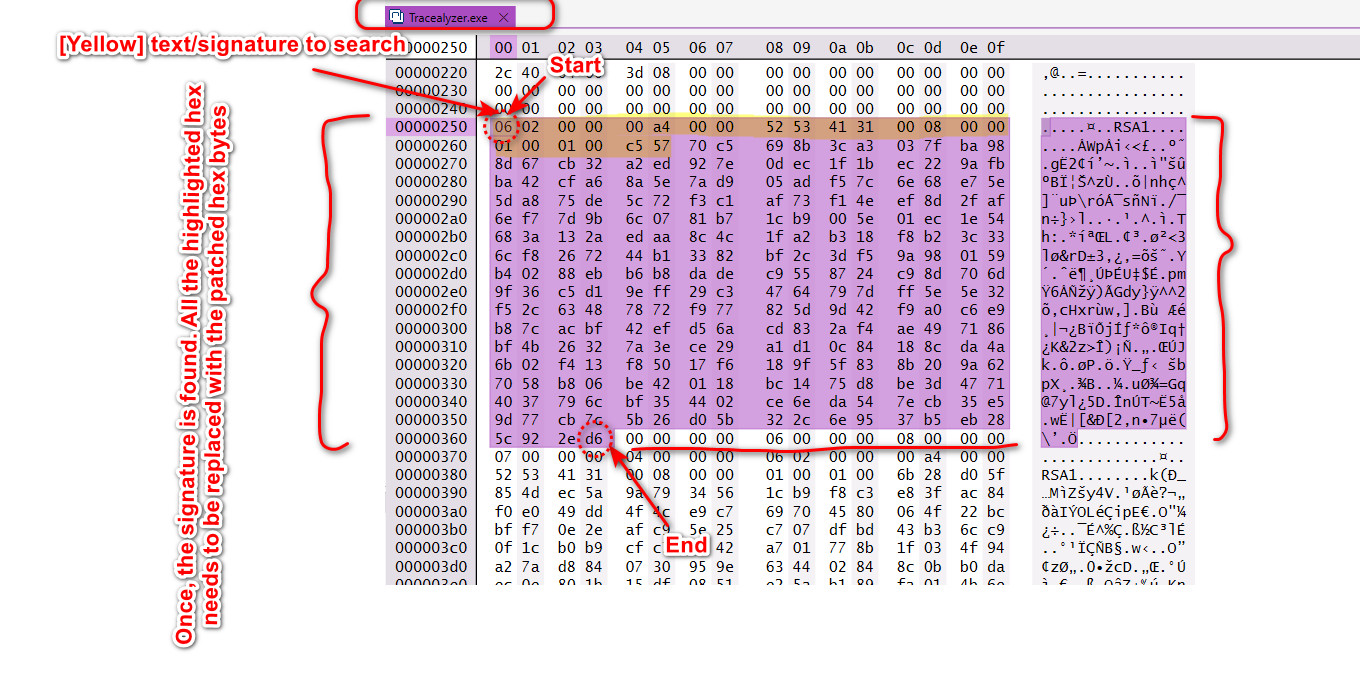Select byte cd in row 00000300
This screenshot has height=697, width=1360.
click(x=775, y=328)
